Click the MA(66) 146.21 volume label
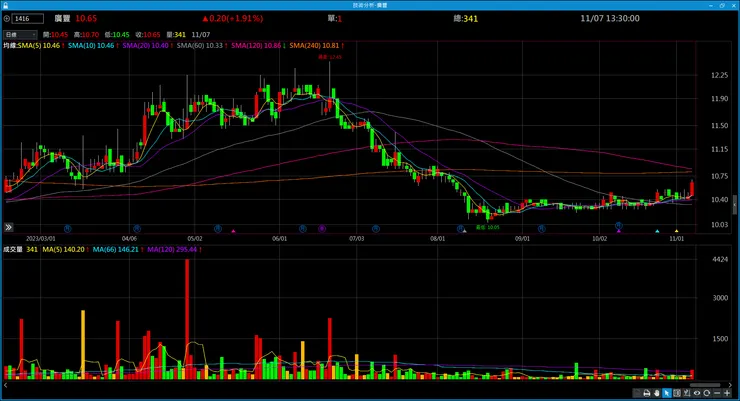 coord(116,249)
